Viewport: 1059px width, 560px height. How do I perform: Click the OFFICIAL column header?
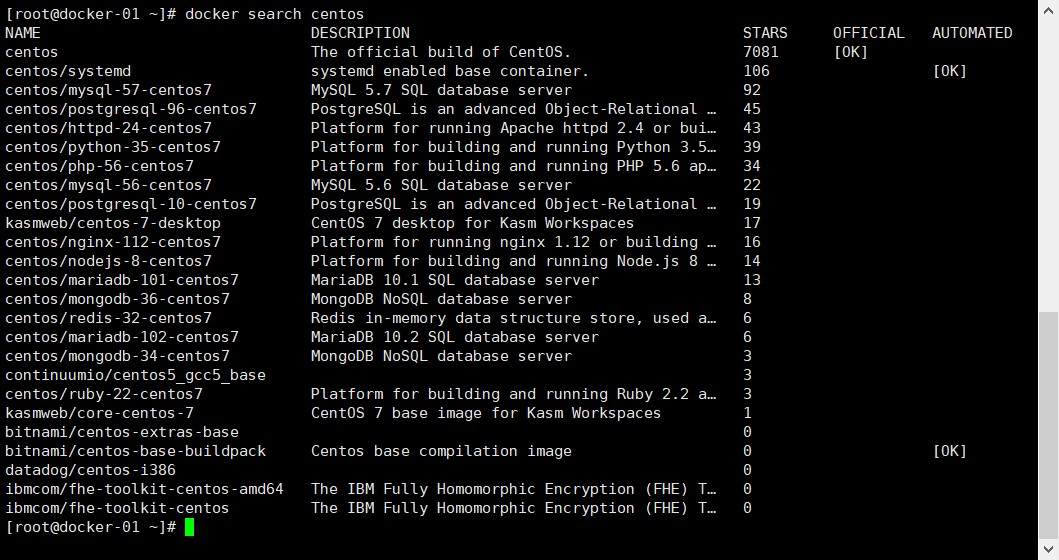(x=868, y=33)
